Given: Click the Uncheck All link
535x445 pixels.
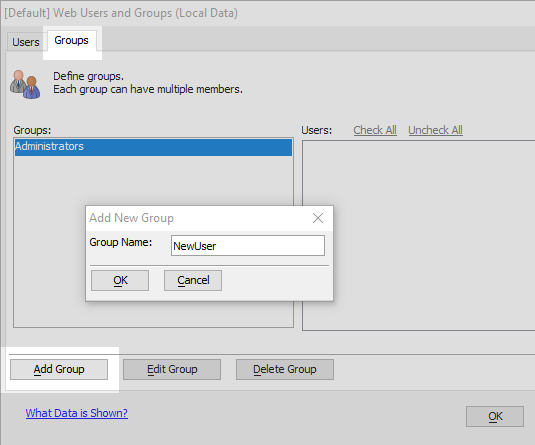Looking at the screenshot, I should tap(435, 130).
